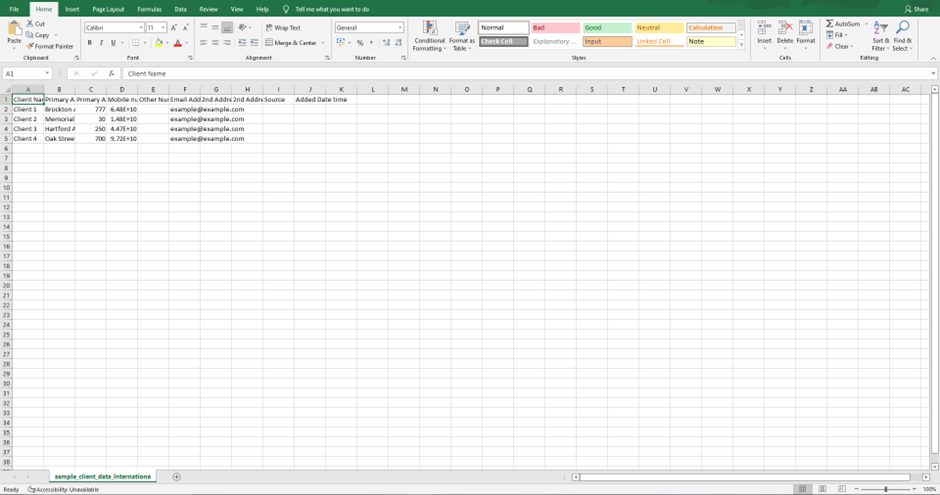Toggle Italic formatting

click(x=101, y=43)
